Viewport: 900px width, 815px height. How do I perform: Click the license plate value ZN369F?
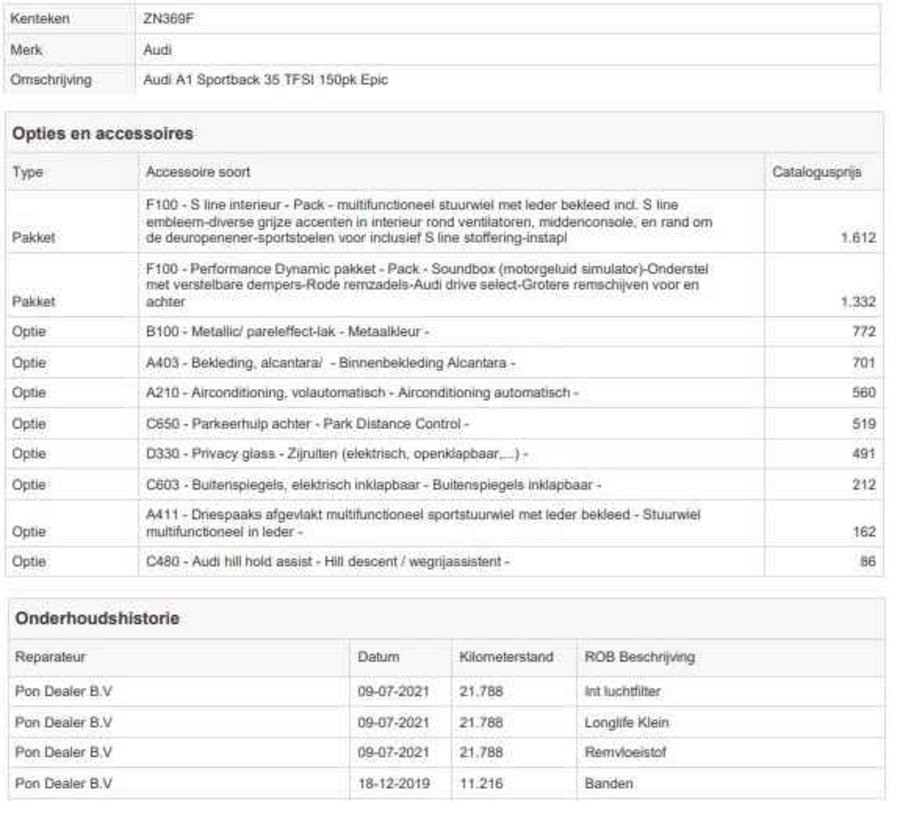[x=167, y=18]
